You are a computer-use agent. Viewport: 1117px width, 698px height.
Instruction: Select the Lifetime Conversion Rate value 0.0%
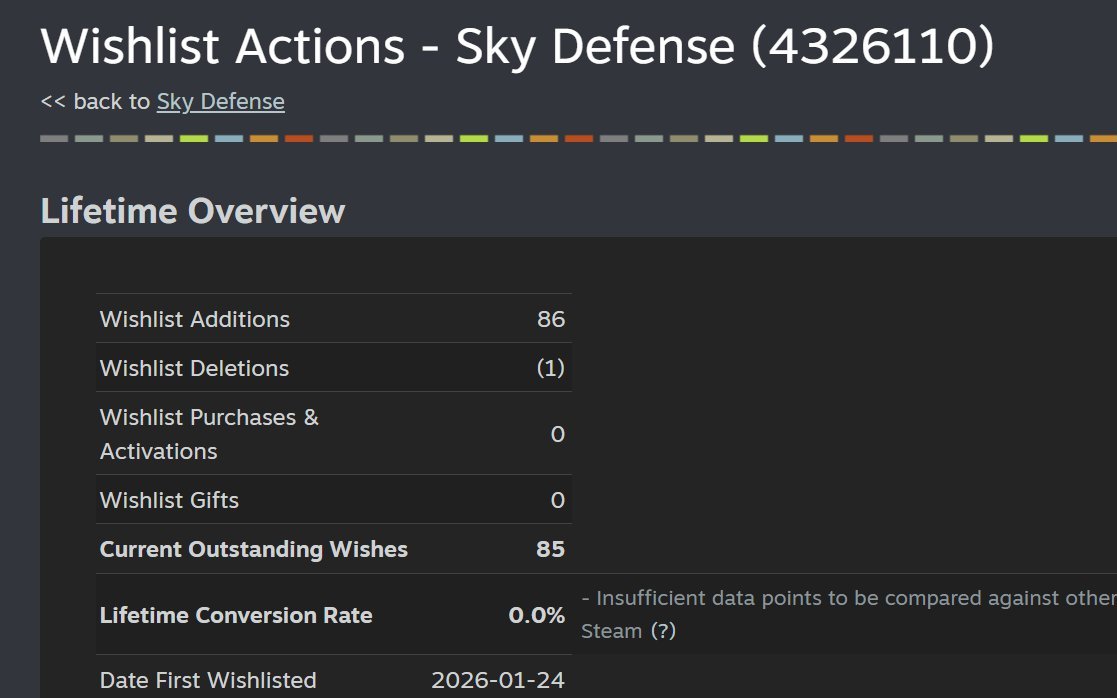click(x=536, y=615)
